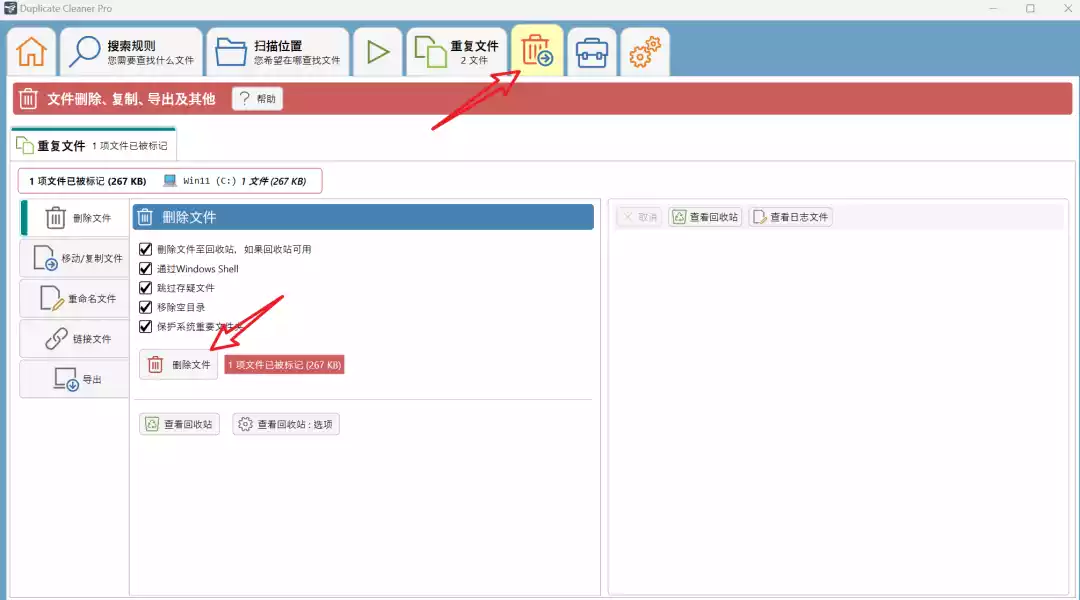Open the toolbox briefcase tab icon
The image size is (1080, 600).
592,52
